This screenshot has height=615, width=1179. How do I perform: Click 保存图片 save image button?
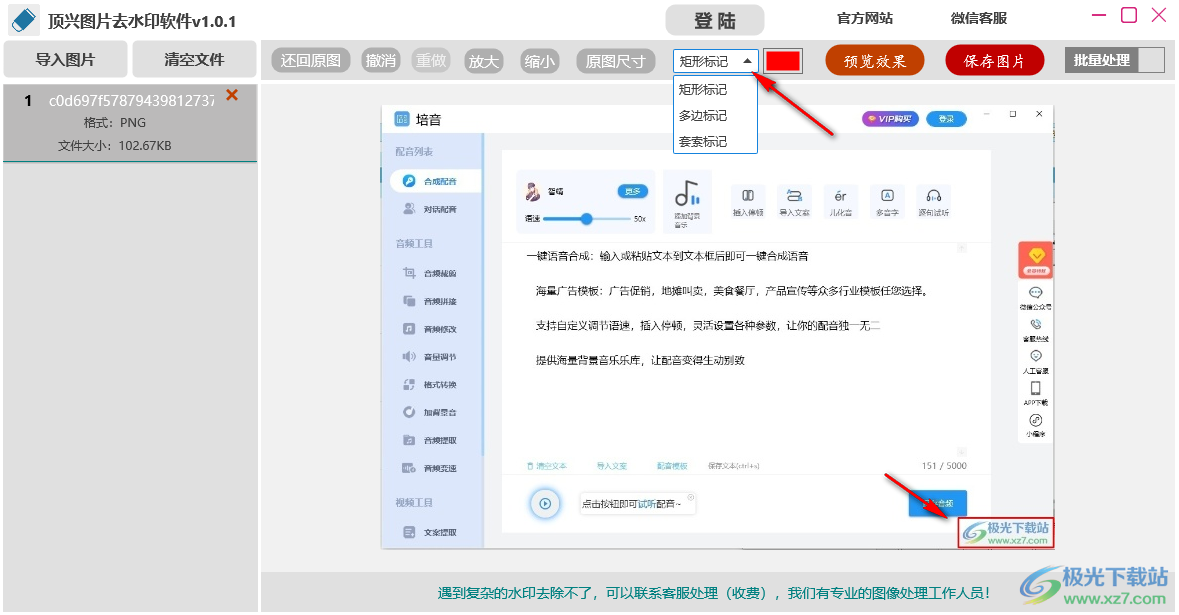994,61
